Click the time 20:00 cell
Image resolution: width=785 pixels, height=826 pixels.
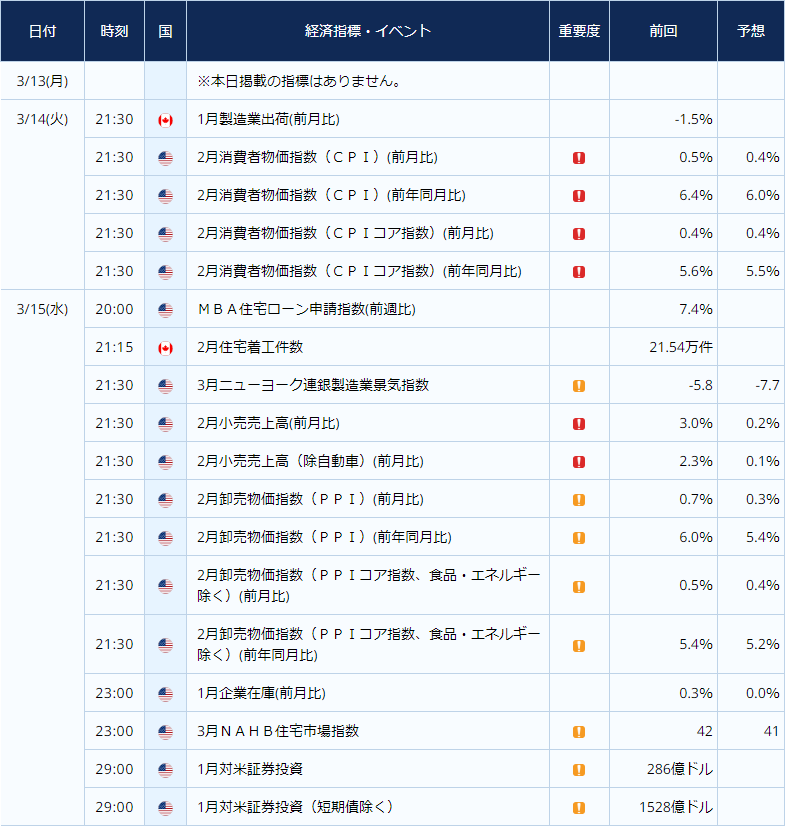(x=114, y=309)
